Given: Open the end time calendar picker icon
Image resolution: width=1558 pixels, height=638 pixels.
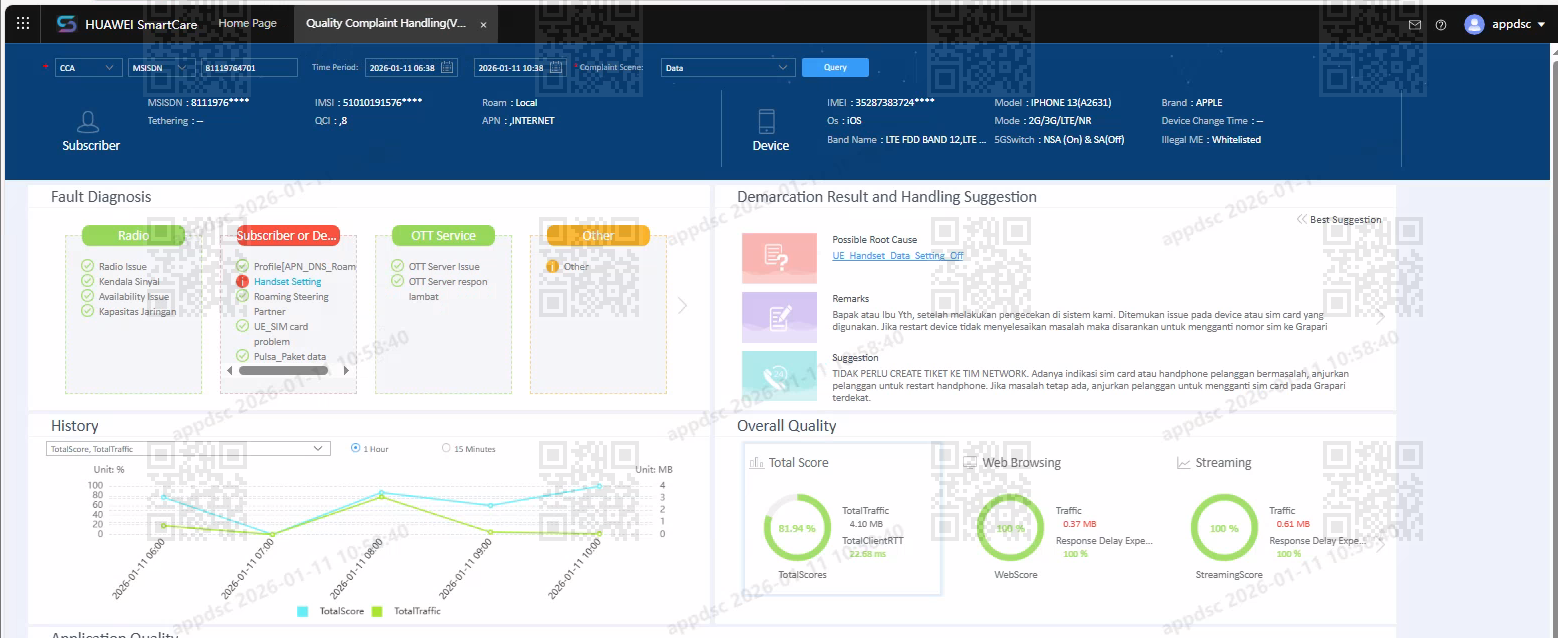Looking at the screenshot, I should pyautogui.click(x=558, y=67).
